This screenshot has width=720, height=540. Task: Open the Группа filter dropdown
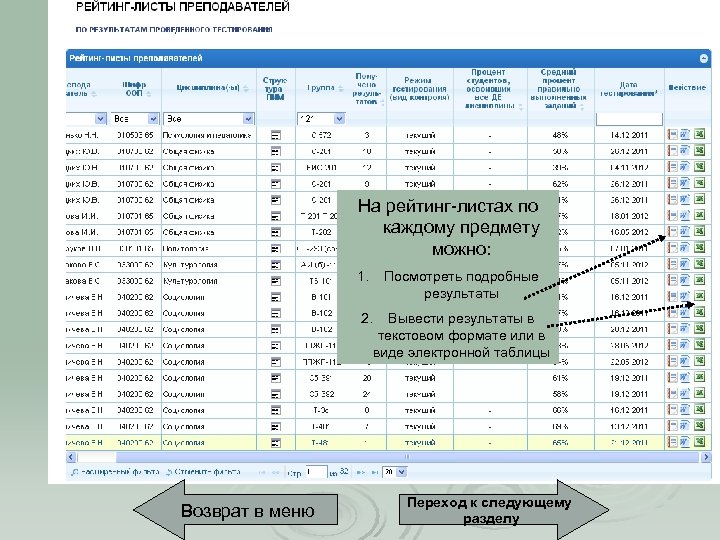point(339,119)
